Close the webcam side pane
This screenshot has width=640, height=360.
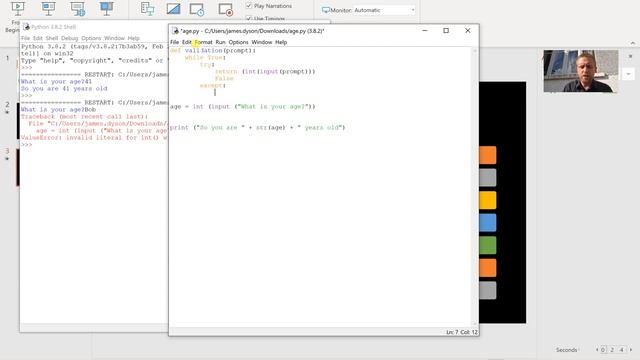(630, 56)
